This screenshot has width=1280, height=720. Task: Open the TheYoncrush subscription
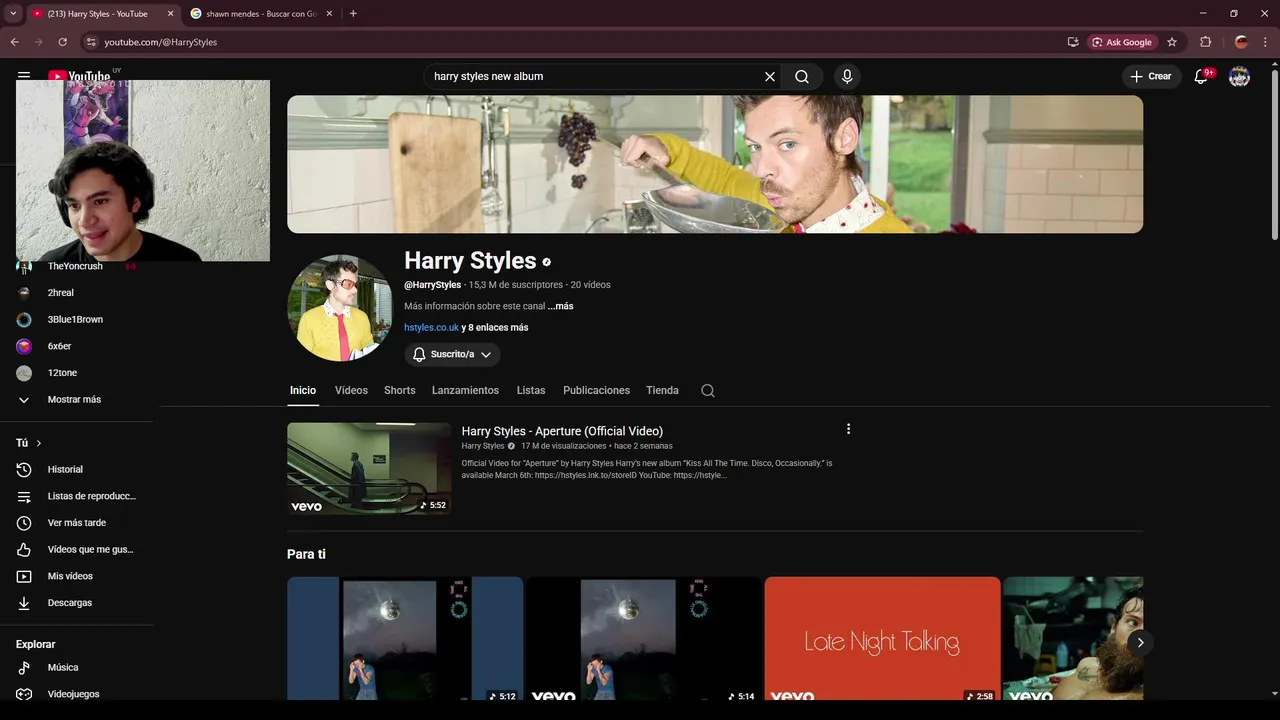[x=75, y=267]
